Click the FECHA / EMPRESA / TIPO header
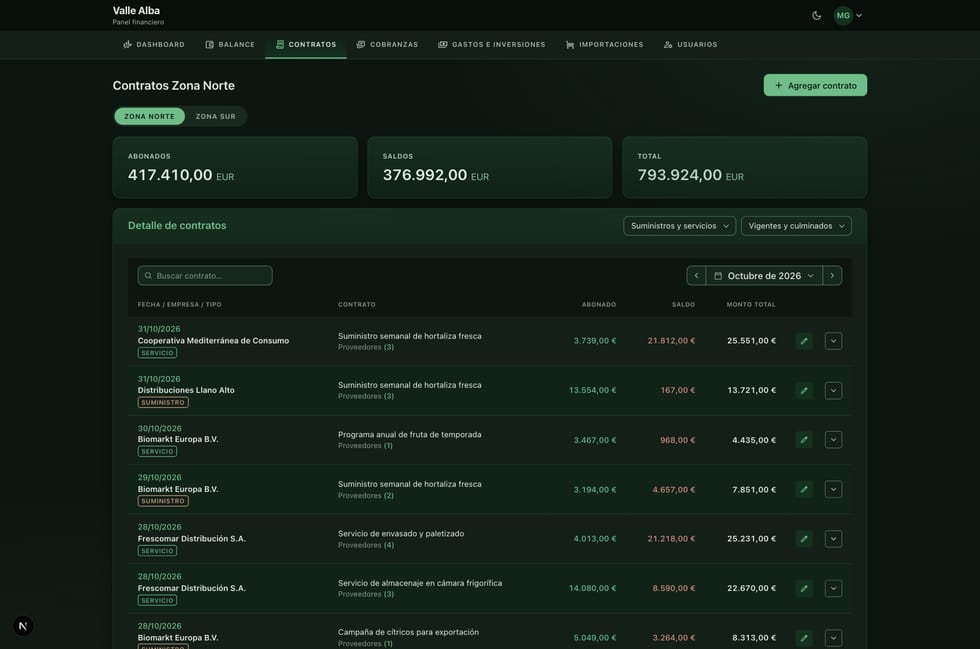 pos(179,304)
